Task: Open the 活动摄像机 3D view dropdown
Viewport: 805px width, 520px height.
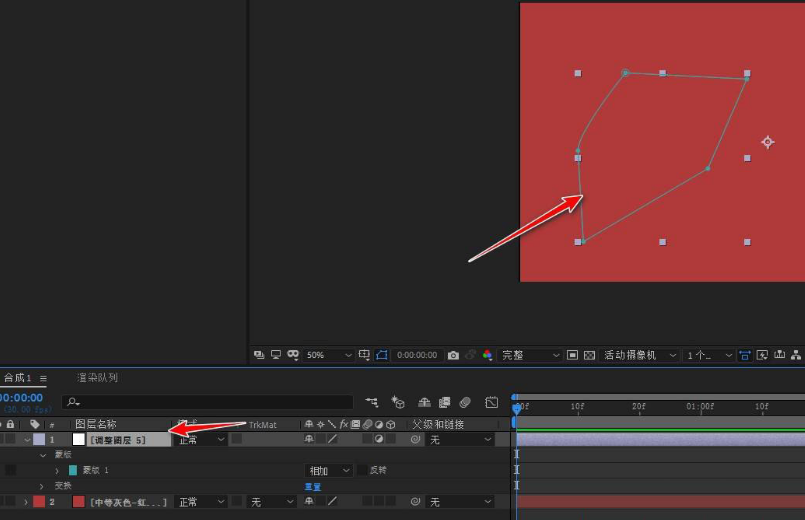Action: pos(640,355)
